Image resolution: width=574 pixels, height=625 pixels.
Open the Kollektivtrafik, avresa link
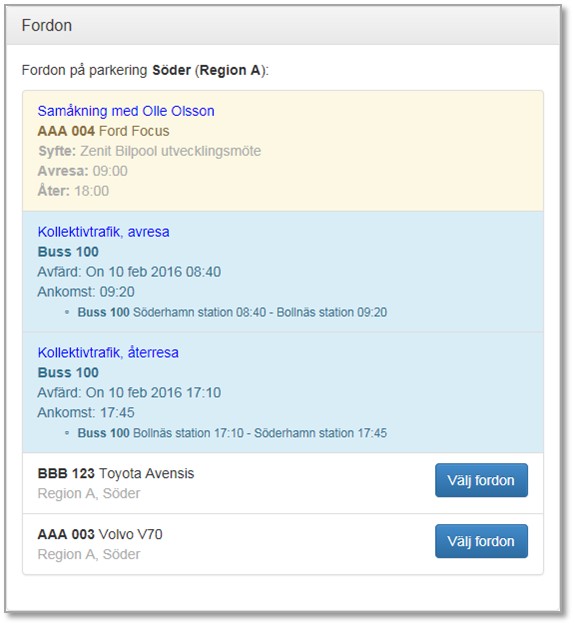coord(103,232)
